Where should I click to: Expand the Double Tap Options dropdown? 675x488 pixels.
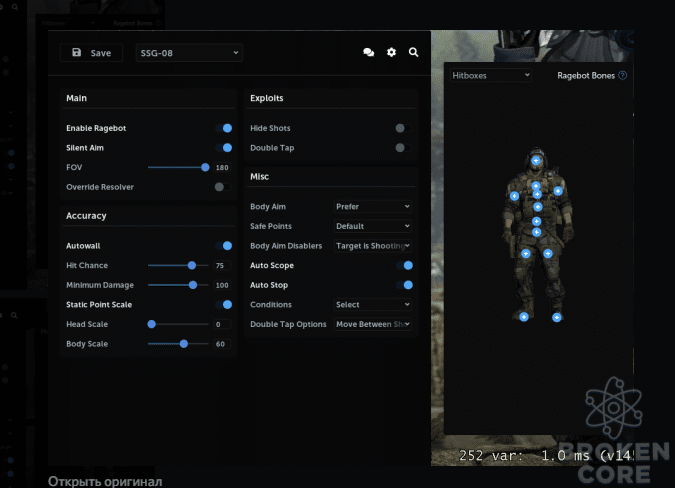(x=372, y=324)
